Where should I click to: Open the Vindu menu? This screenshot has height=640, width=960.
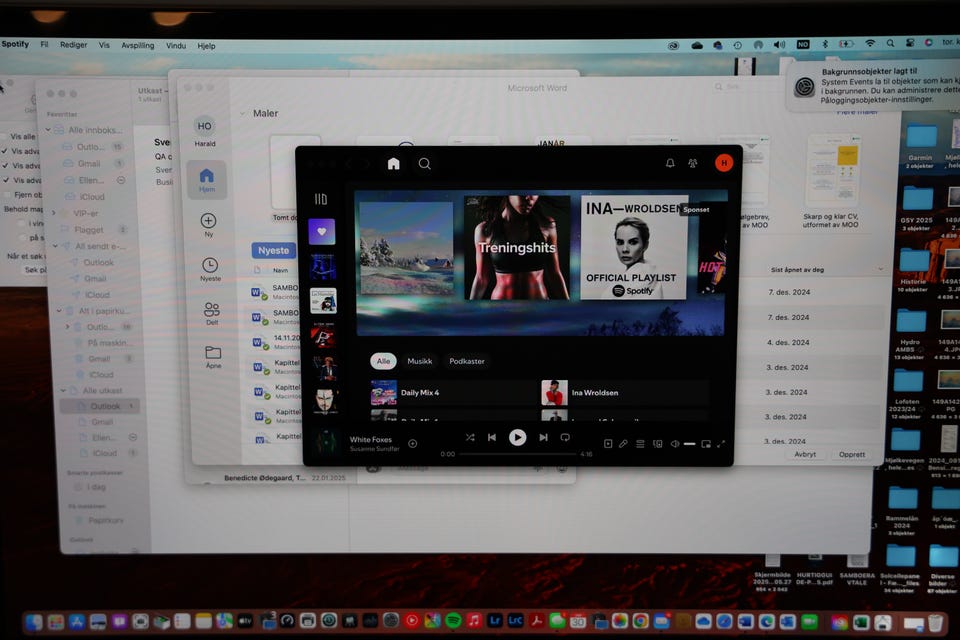click(176, 45)
